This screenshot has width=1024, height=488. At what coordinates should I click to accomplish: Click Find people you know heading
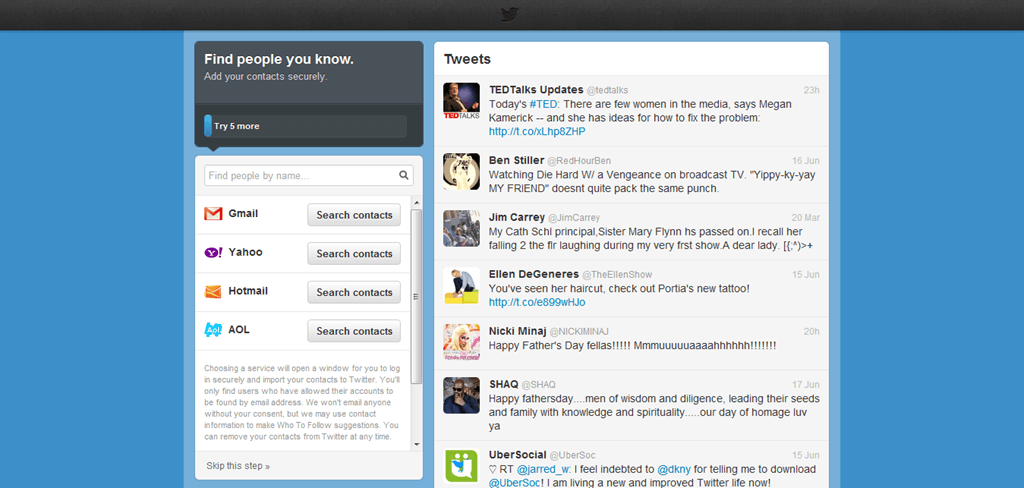coord(279,59)
